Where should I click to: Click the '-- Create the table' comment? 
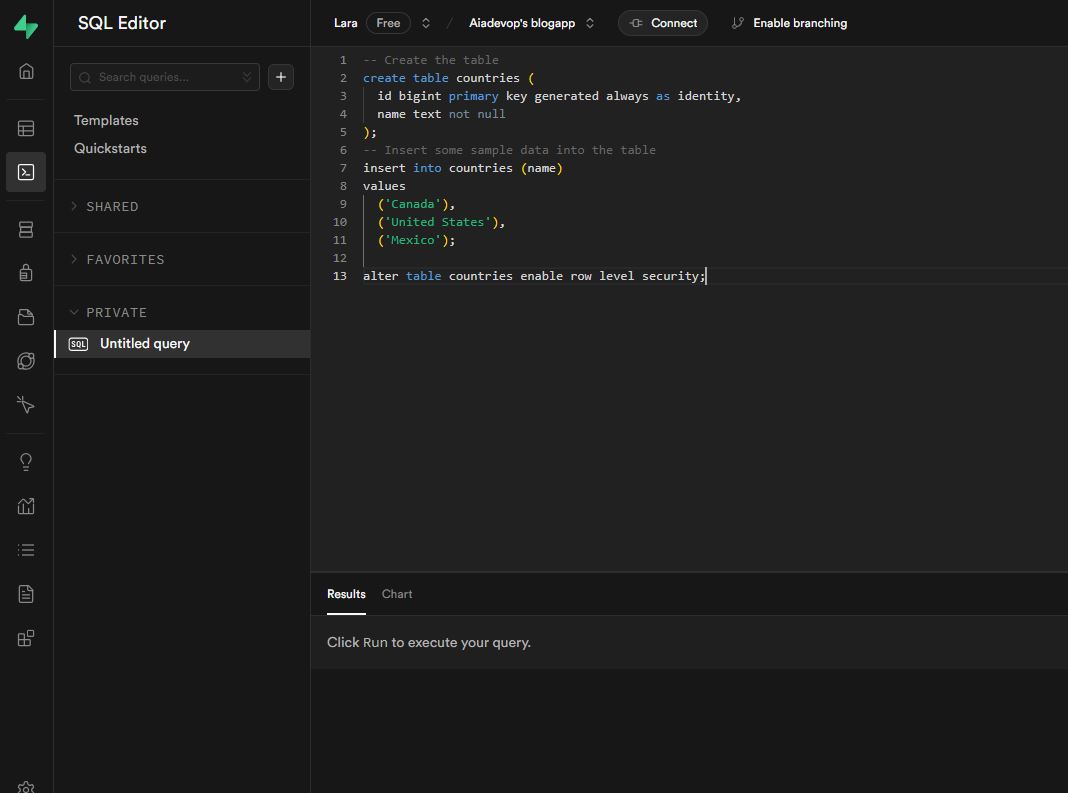click(430, 60)
